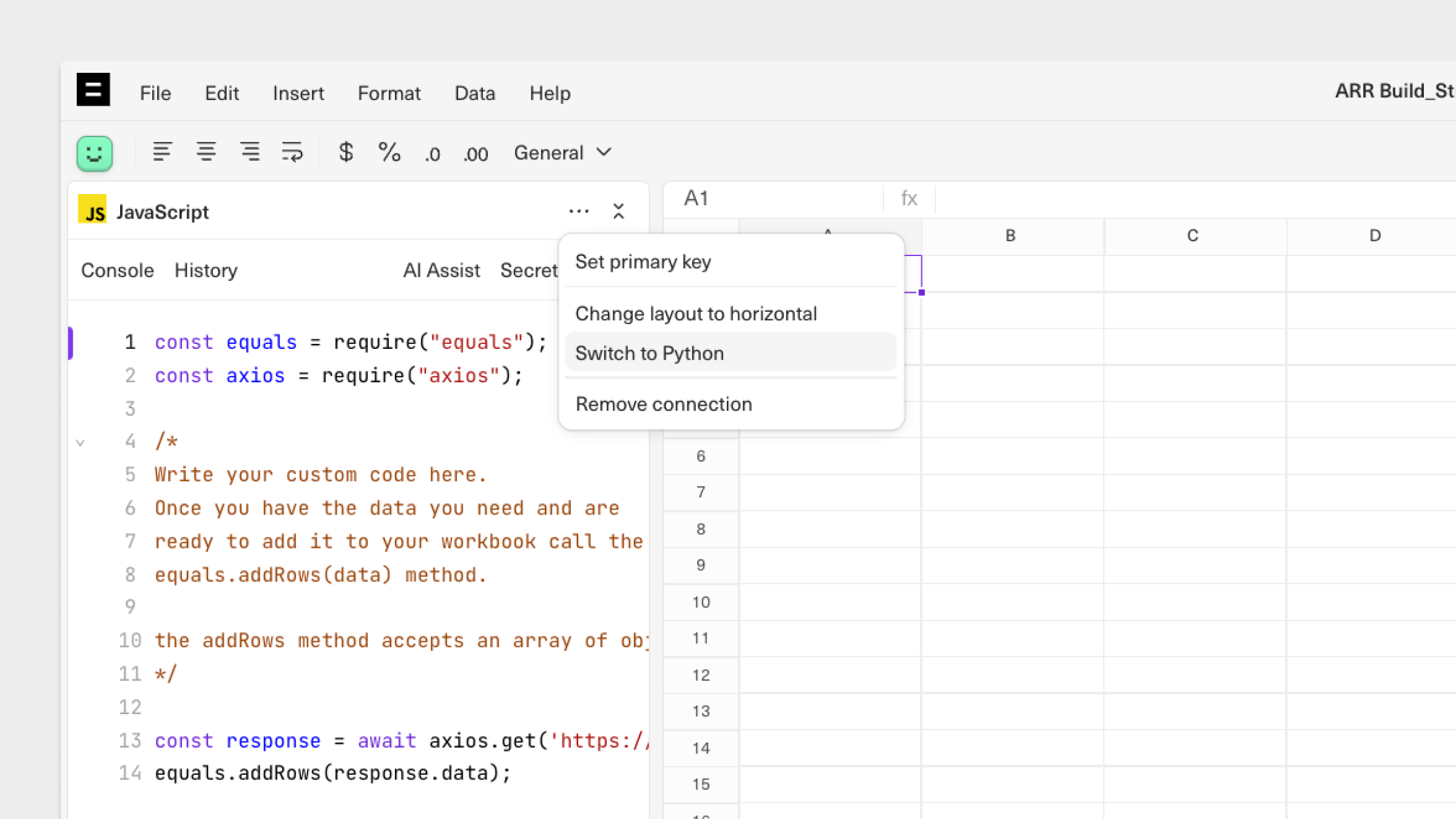Apply percent number format

389,152
